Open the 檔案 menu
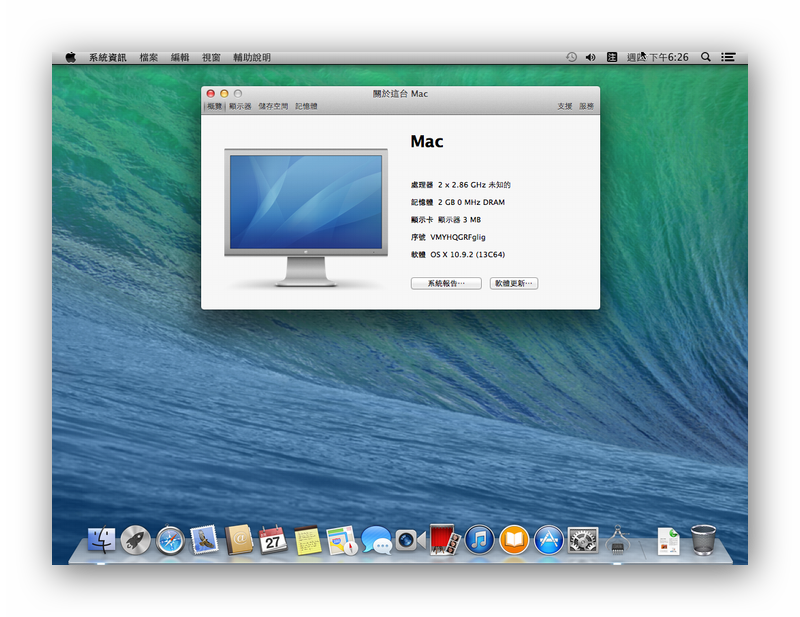 coord(149,58)
